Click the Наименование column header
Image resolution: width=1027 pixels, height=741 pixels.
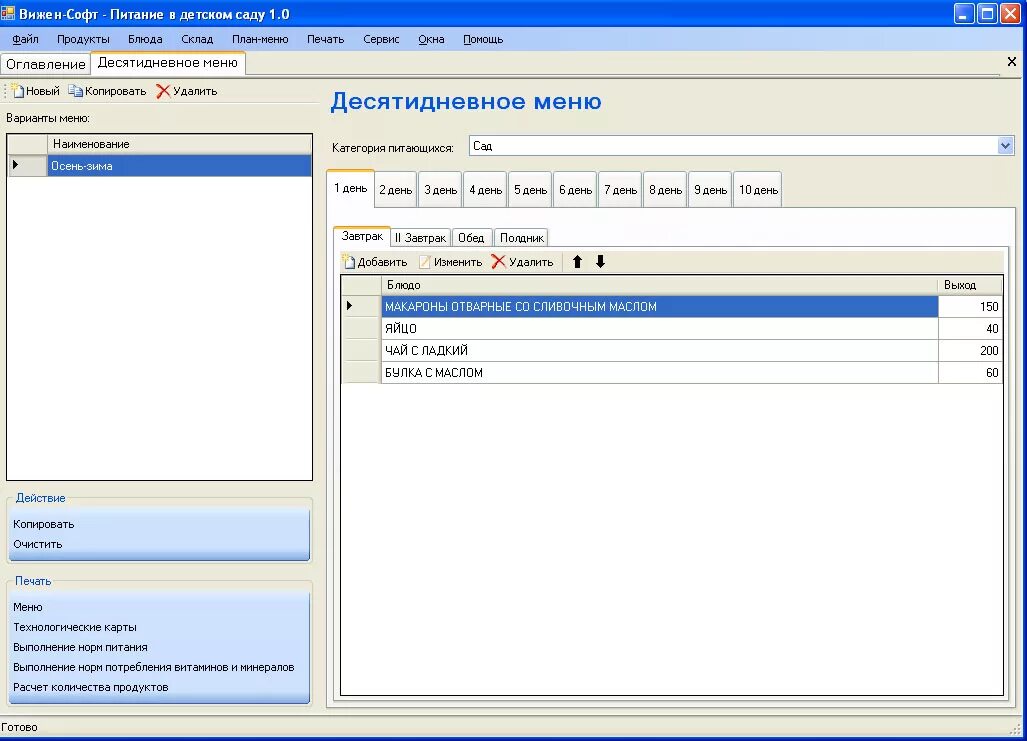coord(179,144)
